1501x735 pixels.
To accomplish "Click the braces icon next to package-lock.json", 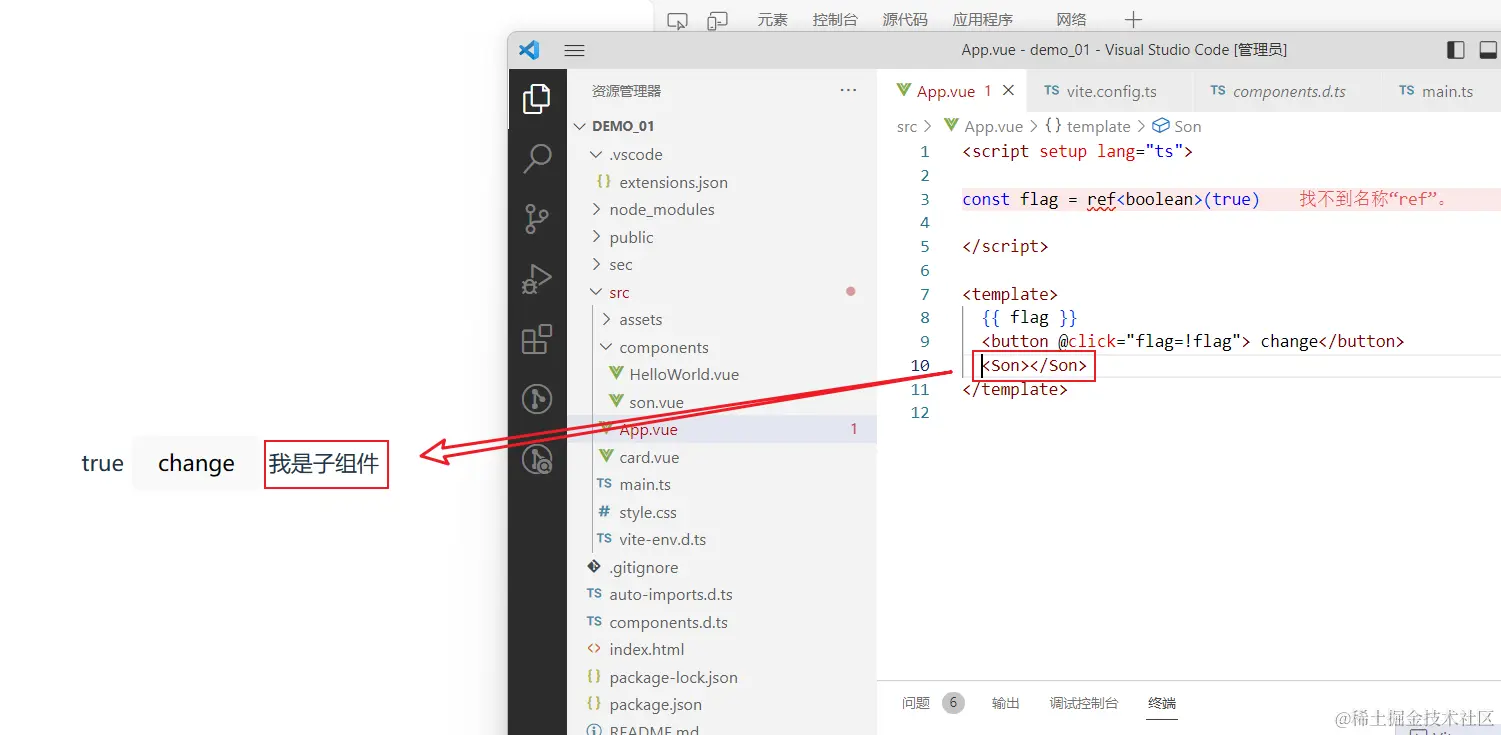I will click(x=595, y=677).
